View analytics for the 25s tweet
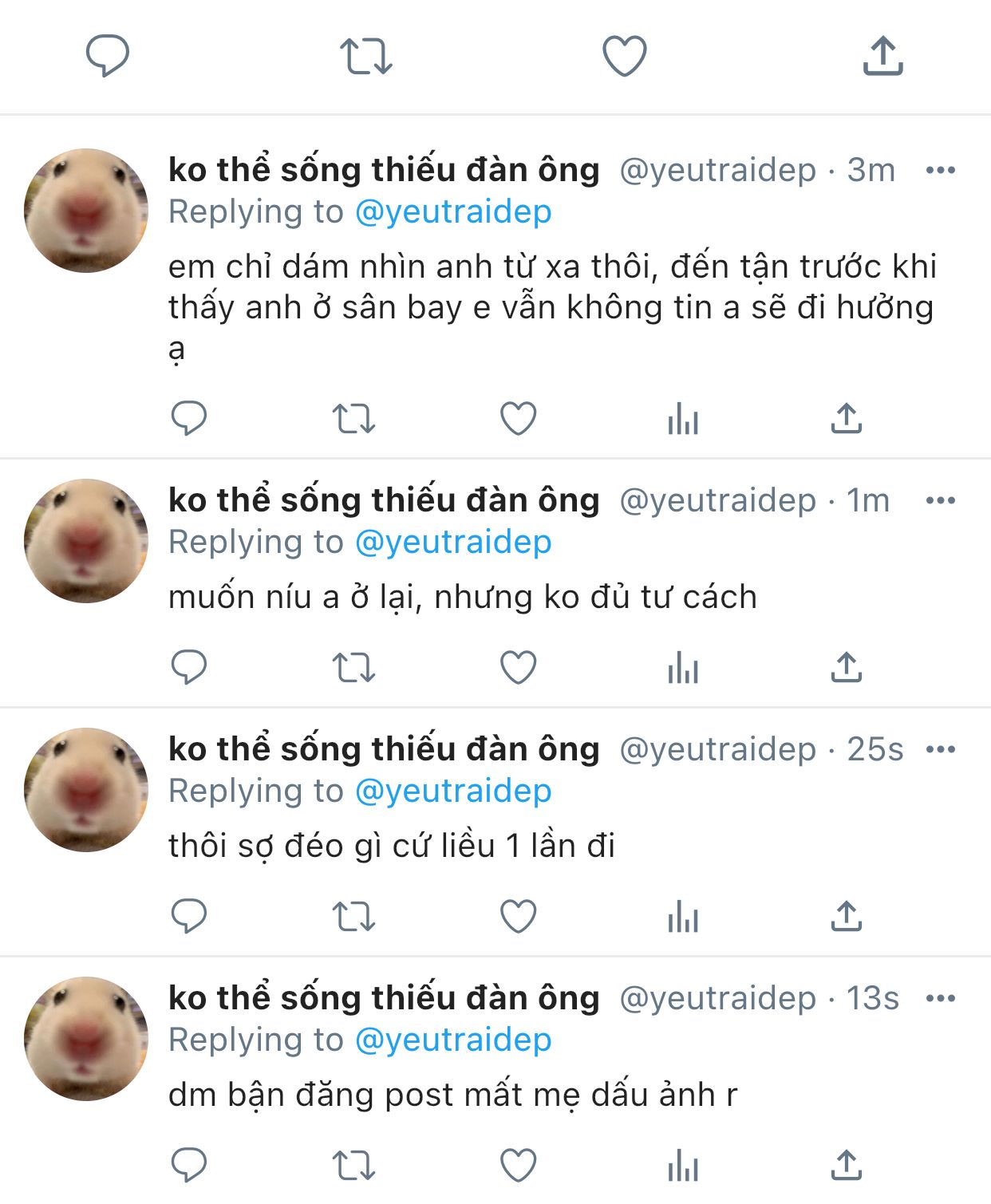The height and width of the screenshot is (1204, 991). 683,916
